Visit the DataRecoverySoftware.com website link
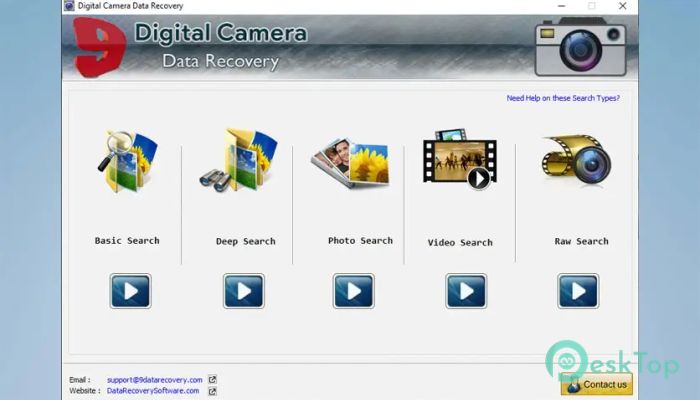Screen dimensions: 700x400 153,391
